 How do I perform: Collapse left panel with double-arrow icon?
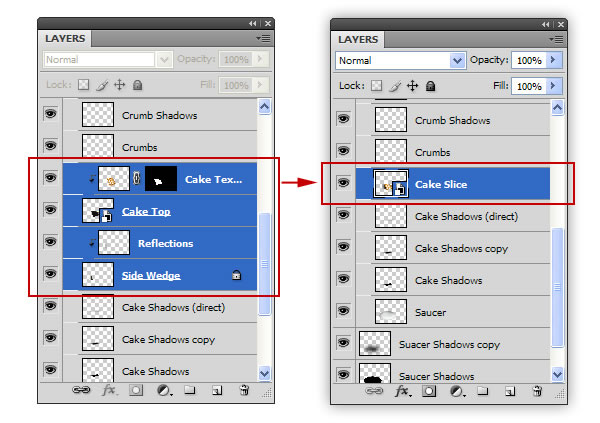pos(253,24)
